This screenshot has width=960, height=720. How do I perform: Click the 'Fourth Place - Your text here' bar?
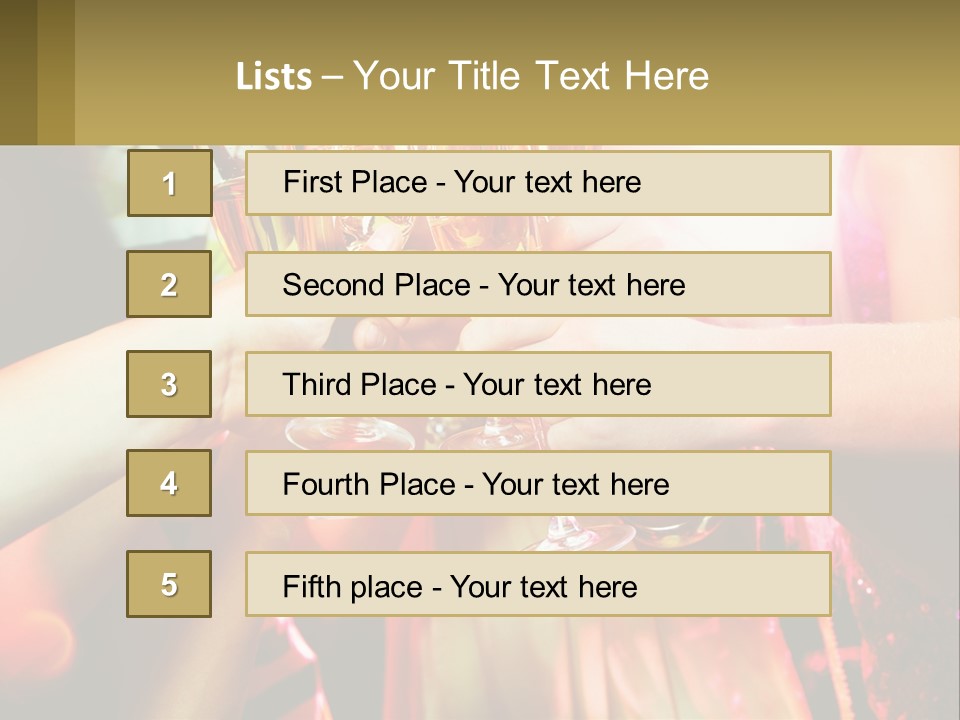point(538,483)
